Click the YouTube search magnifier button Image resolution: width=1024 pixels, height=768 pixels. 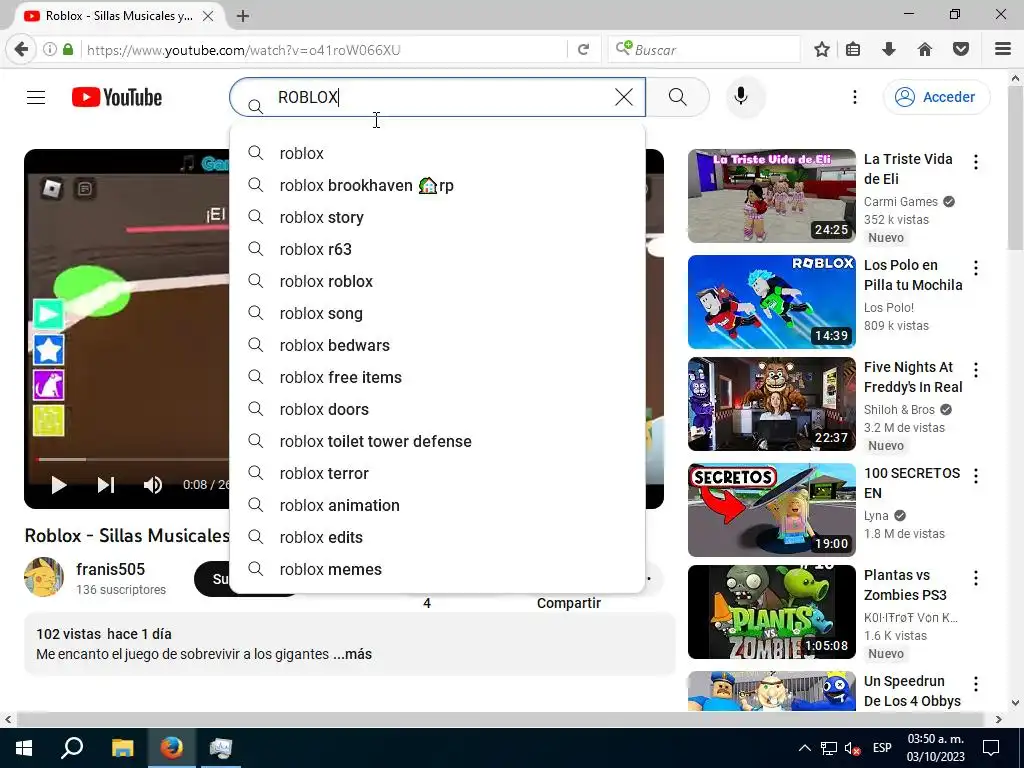point(678,97)
